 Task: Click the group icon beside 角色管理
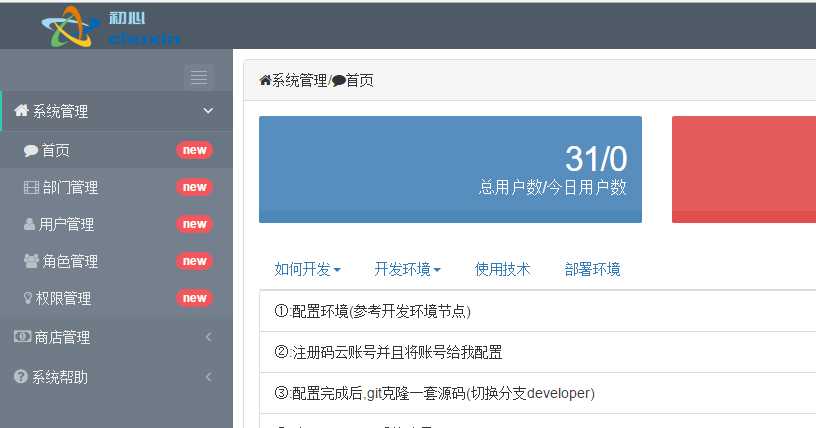(x=31, y=261)
